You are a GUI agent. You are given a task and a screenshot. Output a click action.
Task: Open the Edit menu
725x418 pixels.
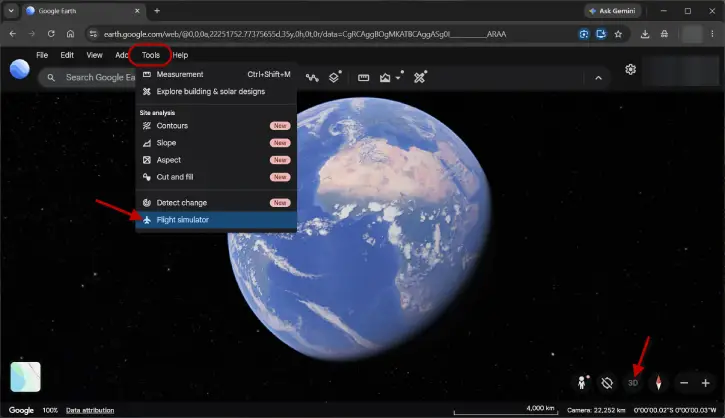(x=67, y=55)
